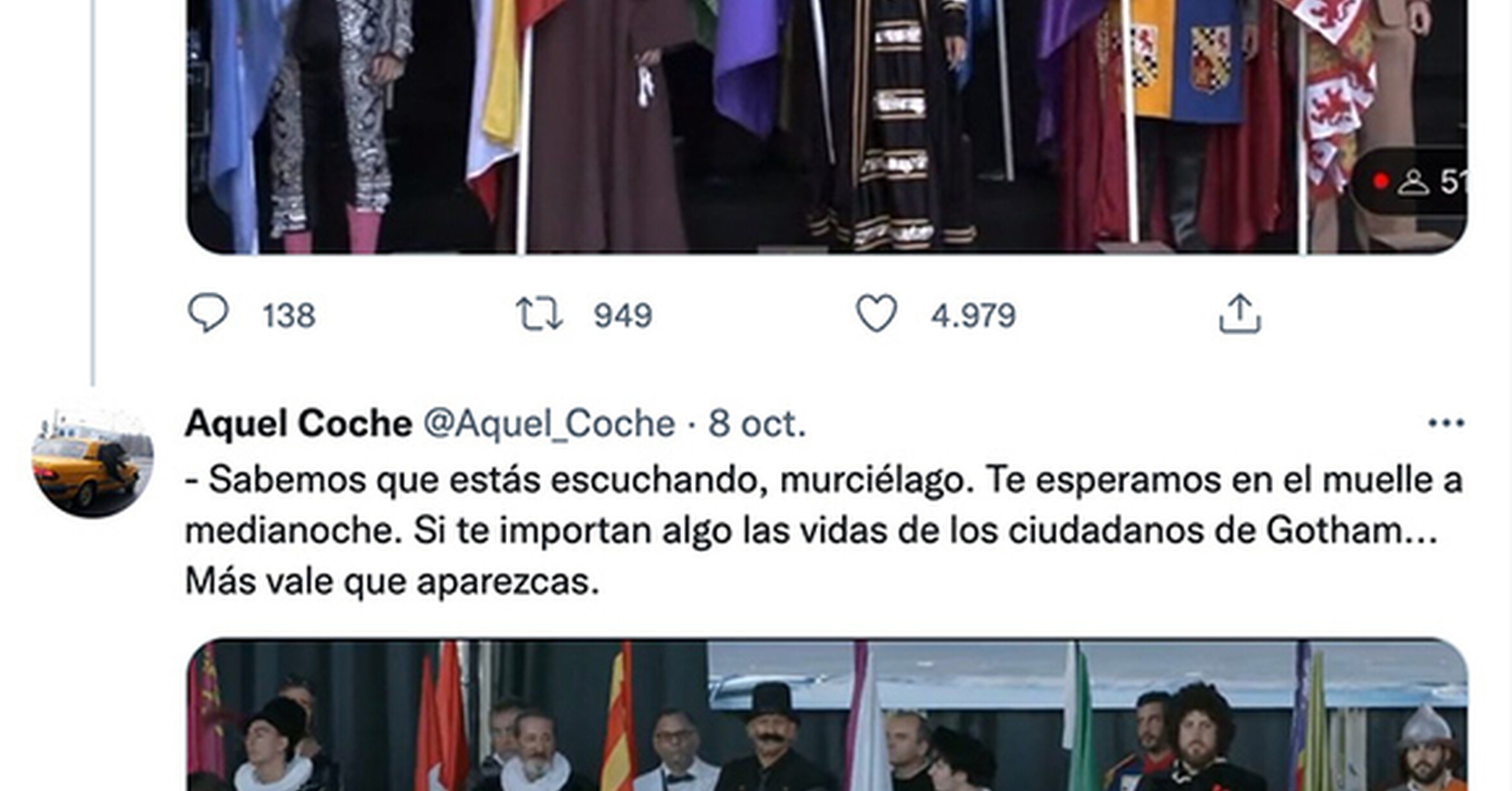Viewport: 1512px width, 791px height.
Task: Click the "Más vale que aparezcas" text line
Action: tap(392, 581)
